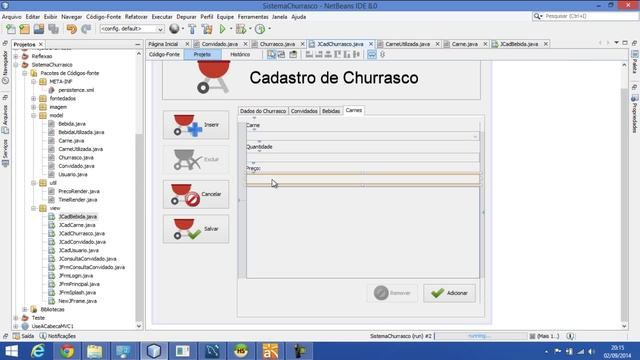Toggle the vertical resizability button
The width and height of the screenshot is (640, 360).
click(382, 54)
